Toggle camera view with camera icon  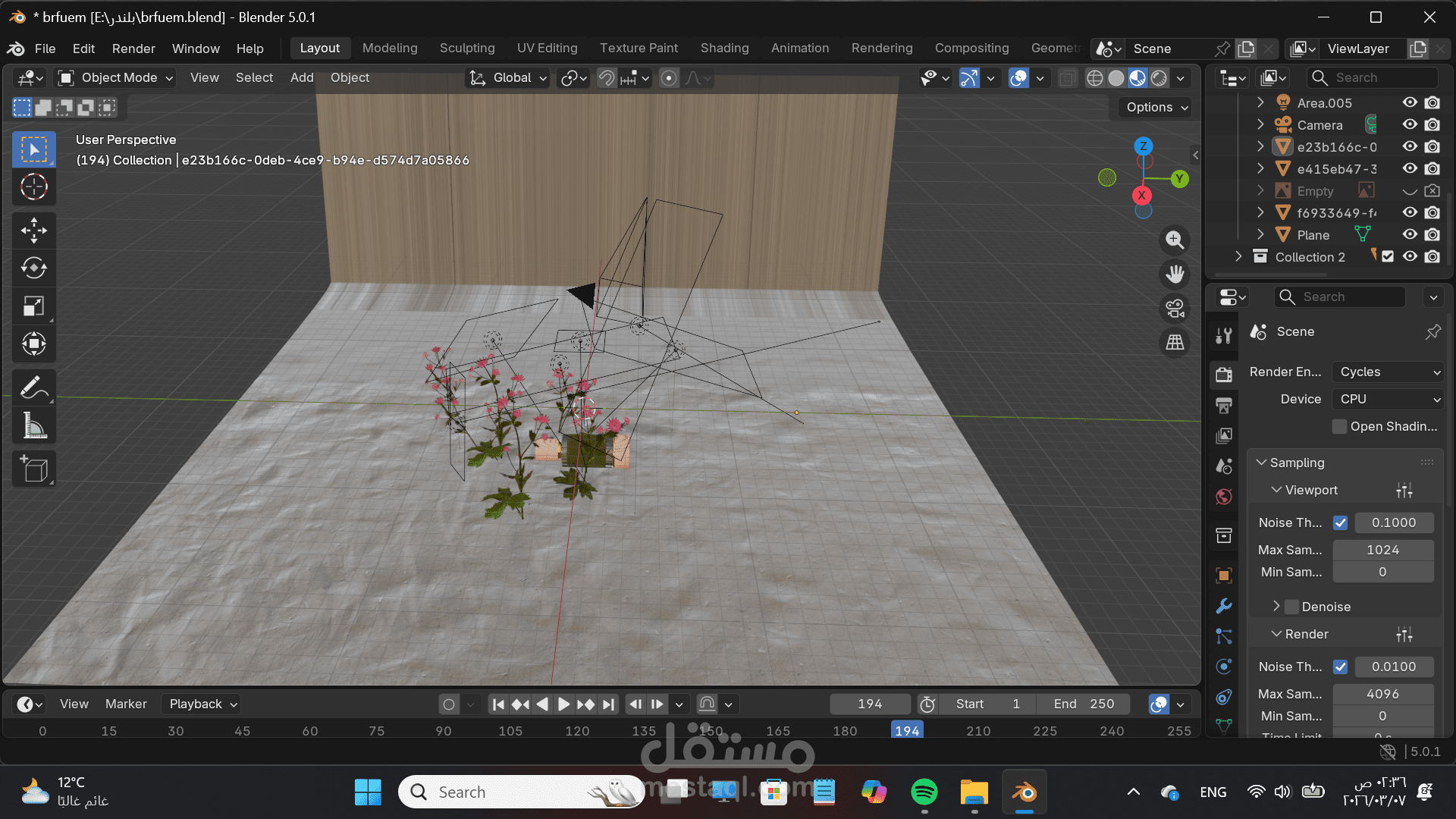(x=1175, y=309)
